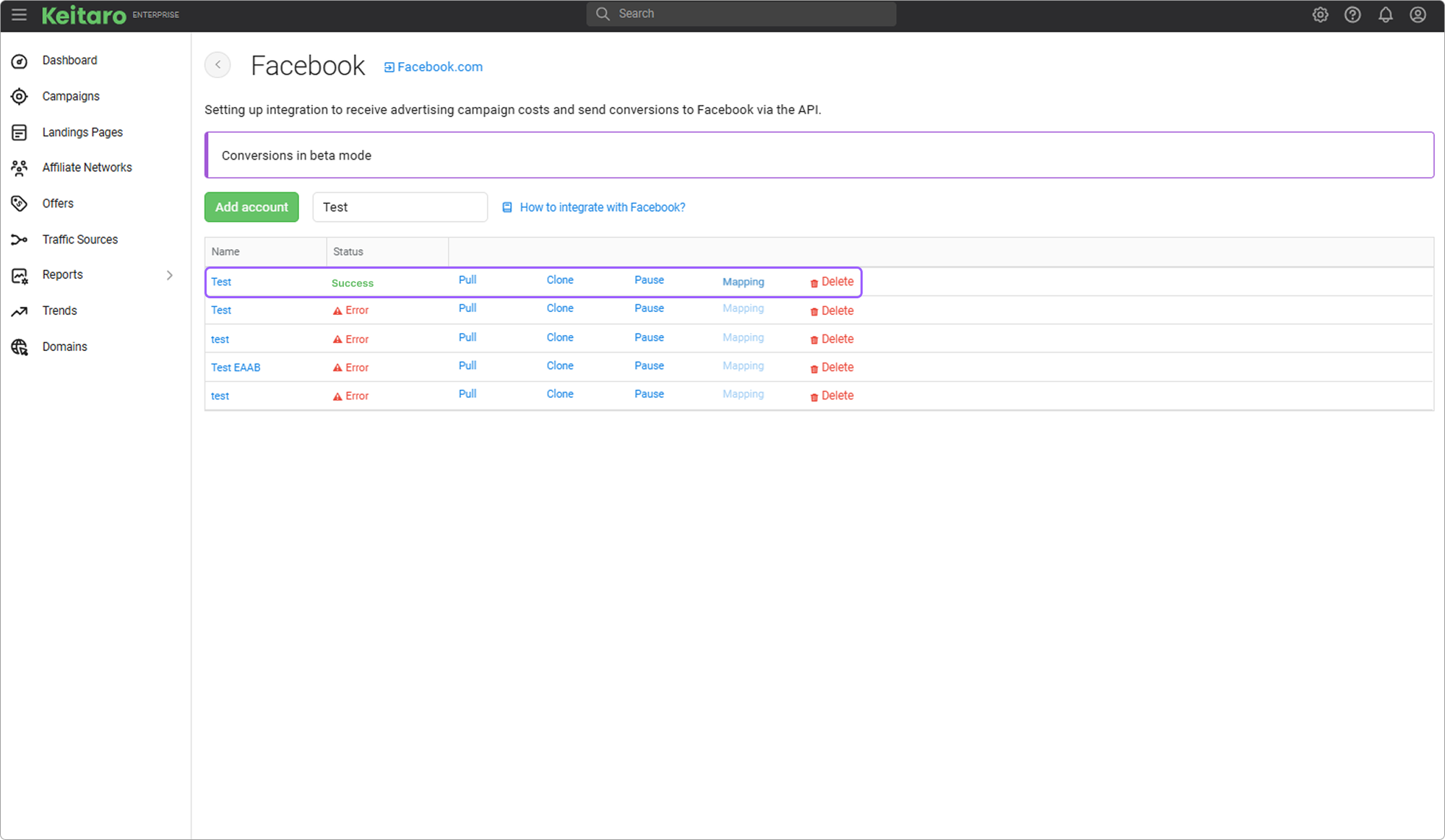Open Traffic Sources section
This screenshot has height=840, width=1445.
click(x=79, y=240)
